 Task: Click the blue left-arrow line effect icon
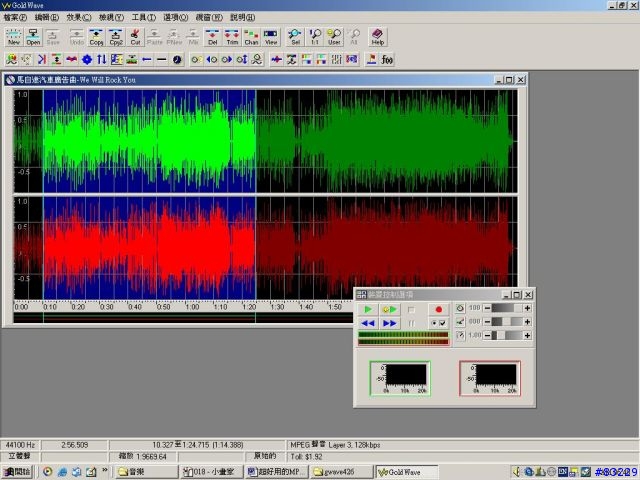coord(147,60)
